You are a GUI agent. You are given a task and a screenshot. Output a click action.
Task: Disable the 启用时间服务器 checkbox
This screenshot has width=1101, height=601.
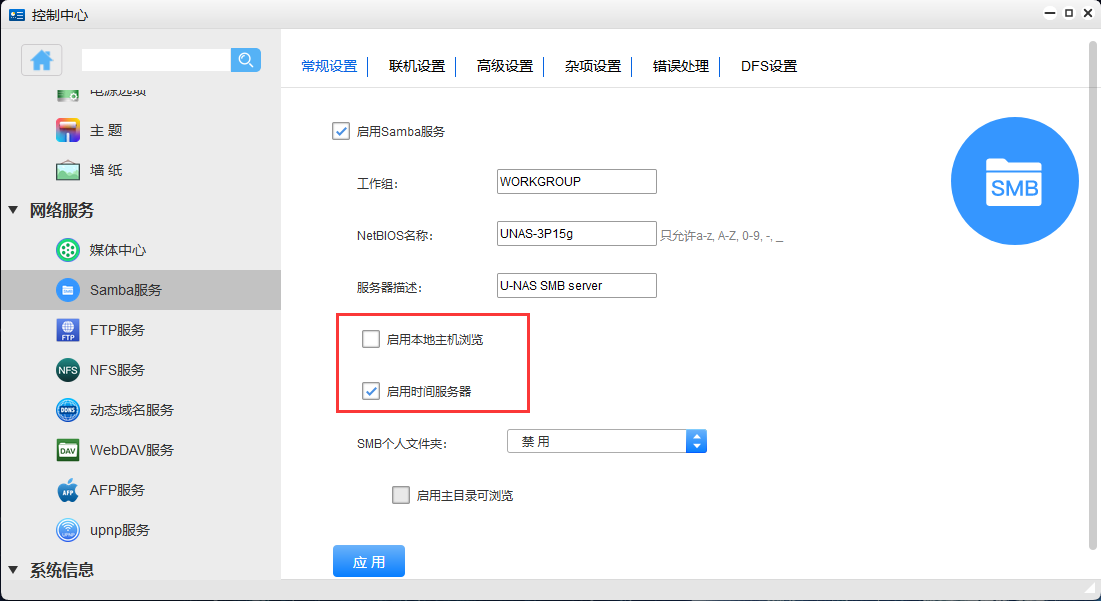(x=371, y=391)
